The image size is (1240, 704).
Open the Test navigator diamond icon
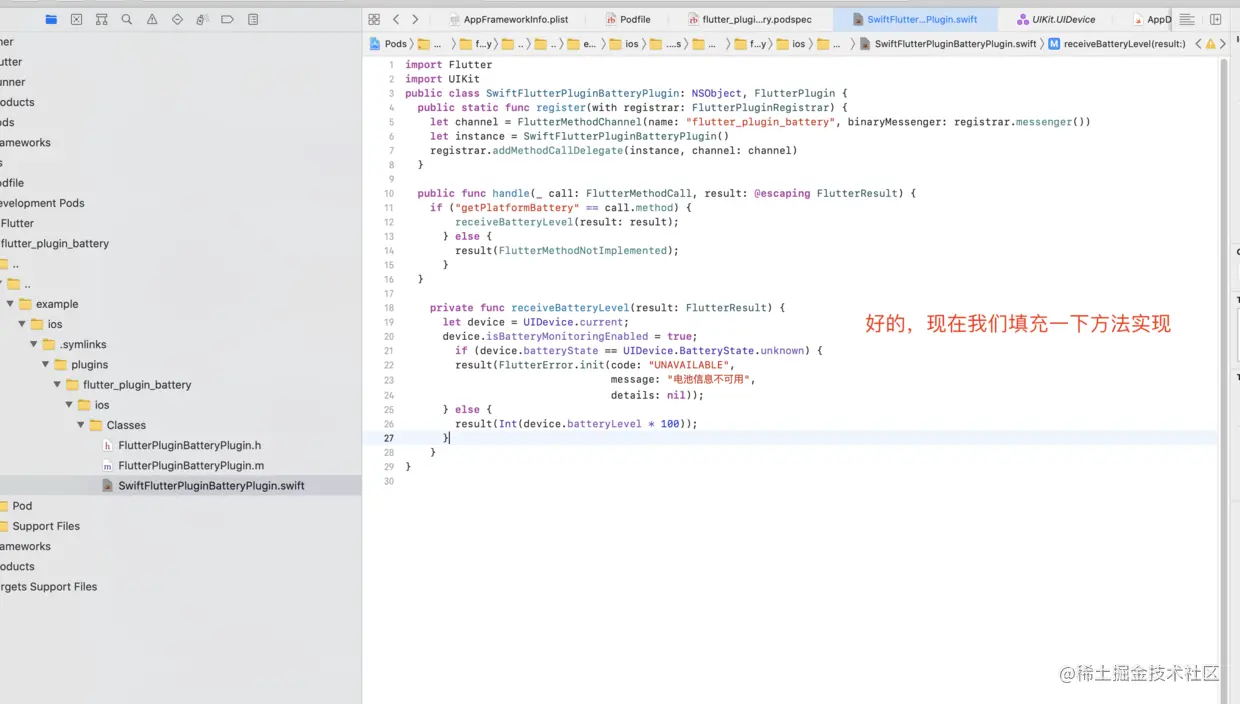pos(177,19)
